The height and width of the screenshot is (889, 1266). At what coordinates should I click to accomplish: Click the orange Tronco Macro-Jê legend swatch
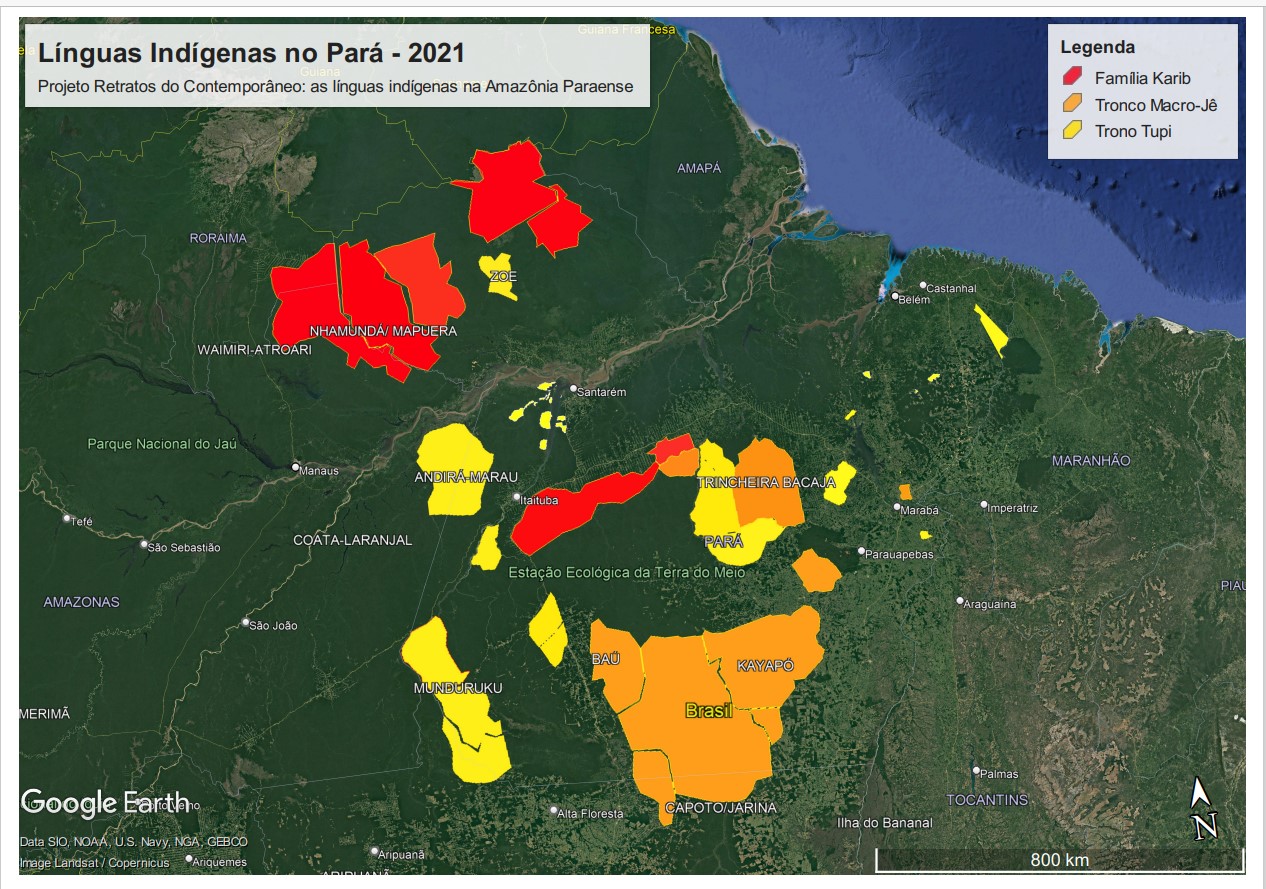click(1073, 104)
